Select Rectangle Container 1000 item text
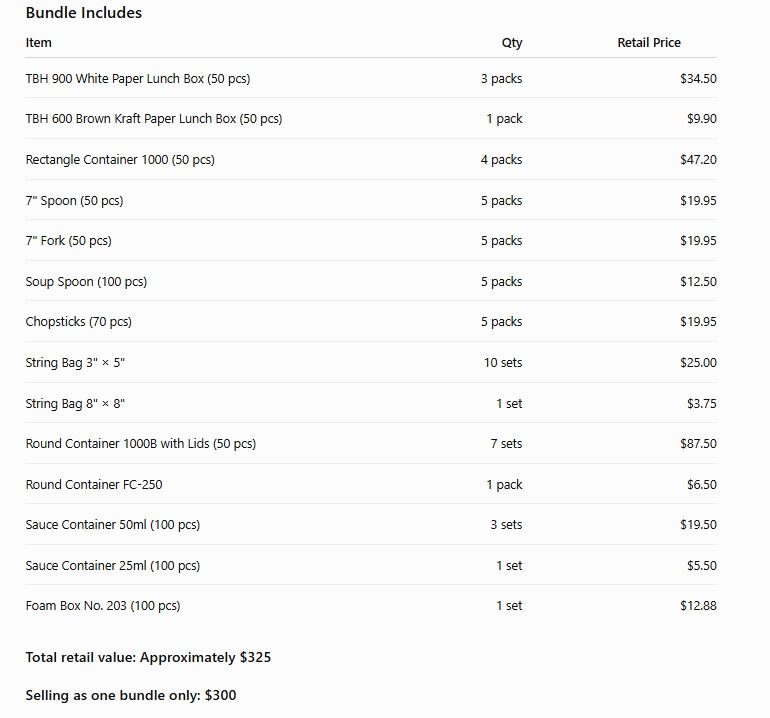The height and width of the screenshot is (718, 770). click(x=120, y=160)
